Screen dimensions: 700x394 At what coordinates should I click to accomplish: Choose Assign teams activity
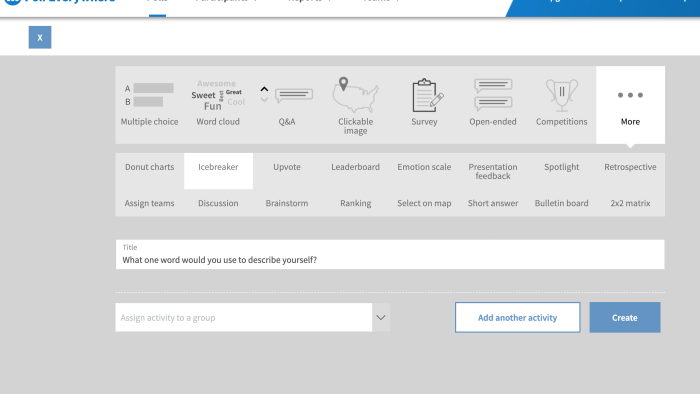(150, 203)
